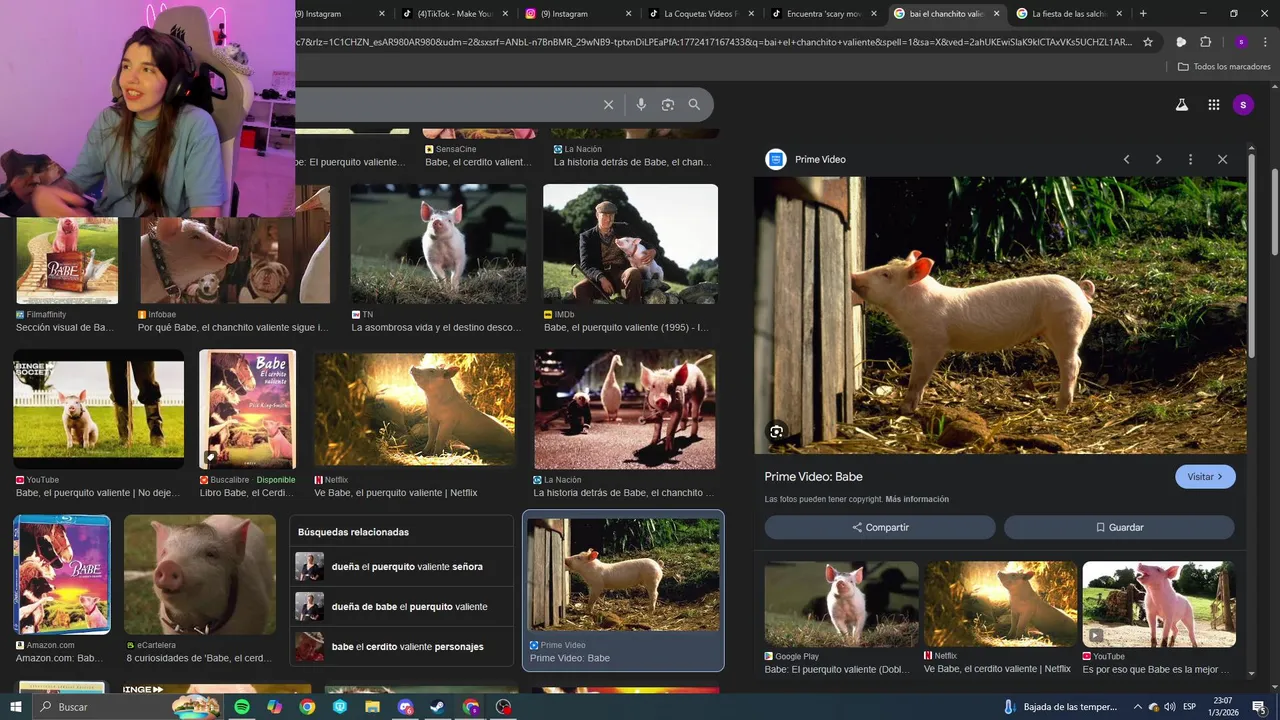Open the Más información link
The width and height of the screenshot is (1280, 720).
[917, 499]
